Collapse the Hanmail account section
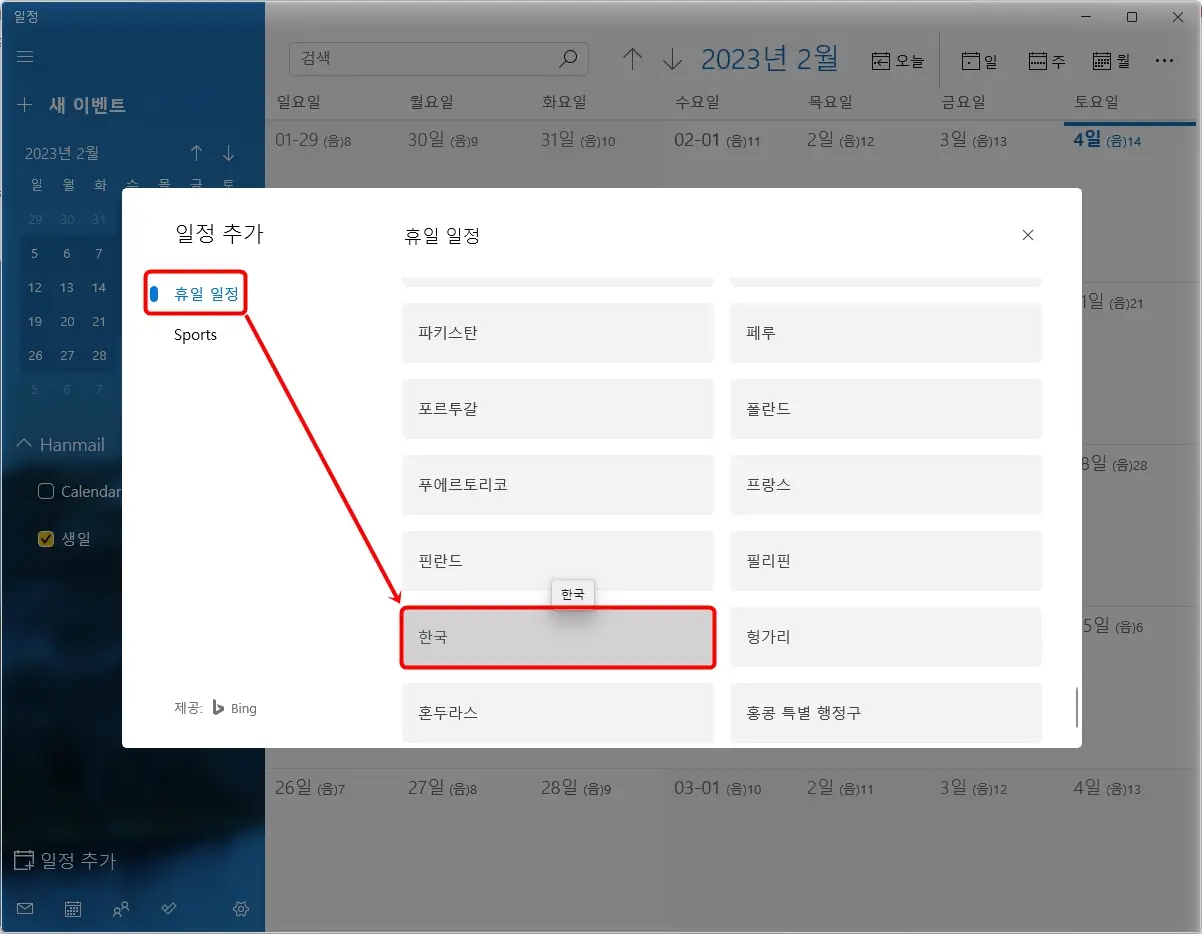1202x934 pixels. tap(25, 443)
